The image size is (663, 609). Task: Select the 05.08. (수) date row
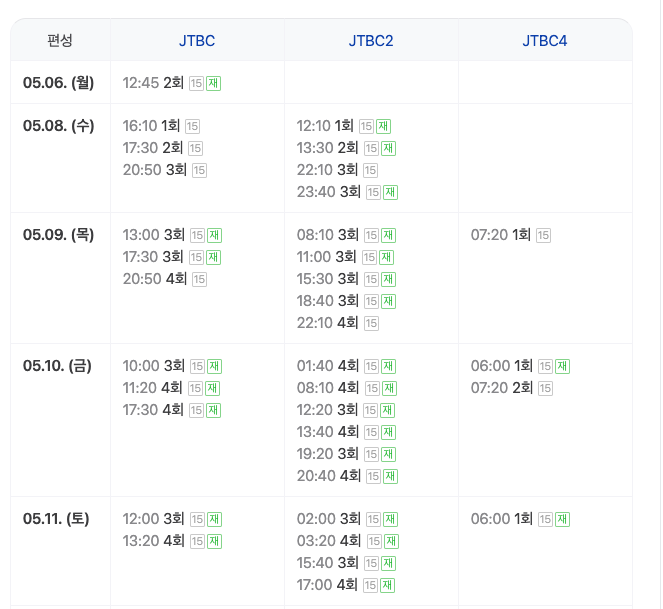tap(58, 126)
